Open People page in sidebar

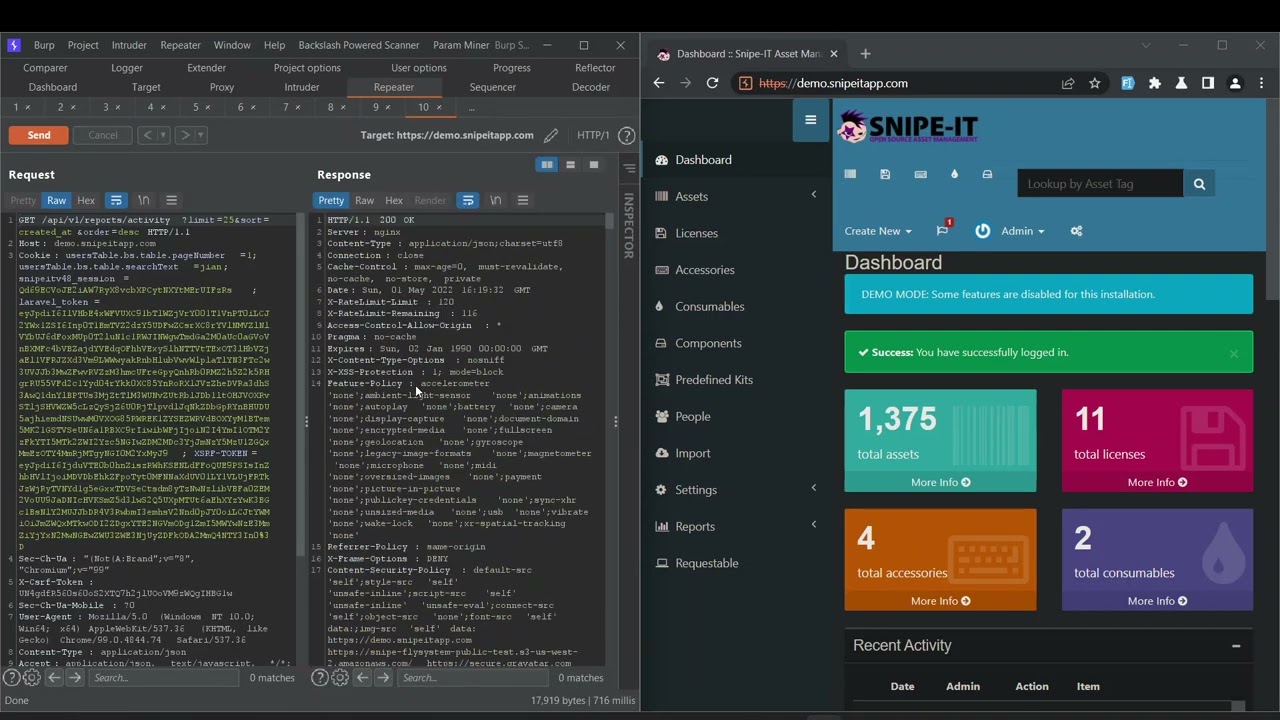693,416
